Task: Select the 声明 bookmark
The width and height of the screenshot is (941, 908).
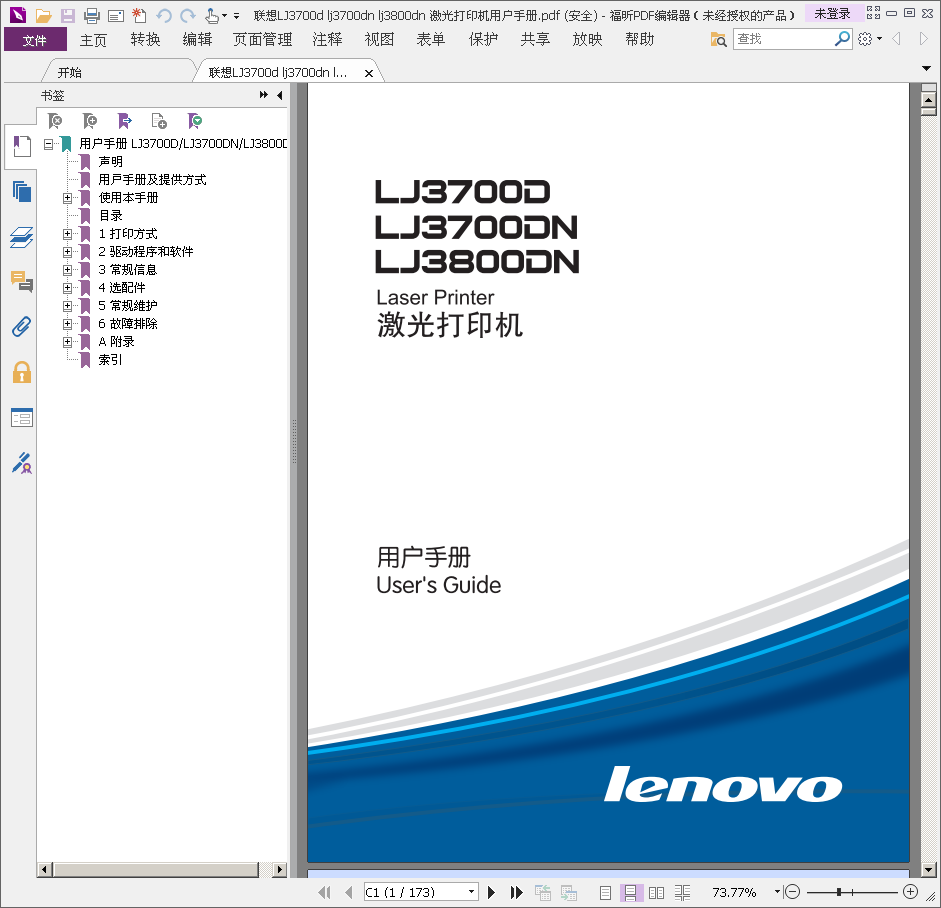Action: (110, 161)
